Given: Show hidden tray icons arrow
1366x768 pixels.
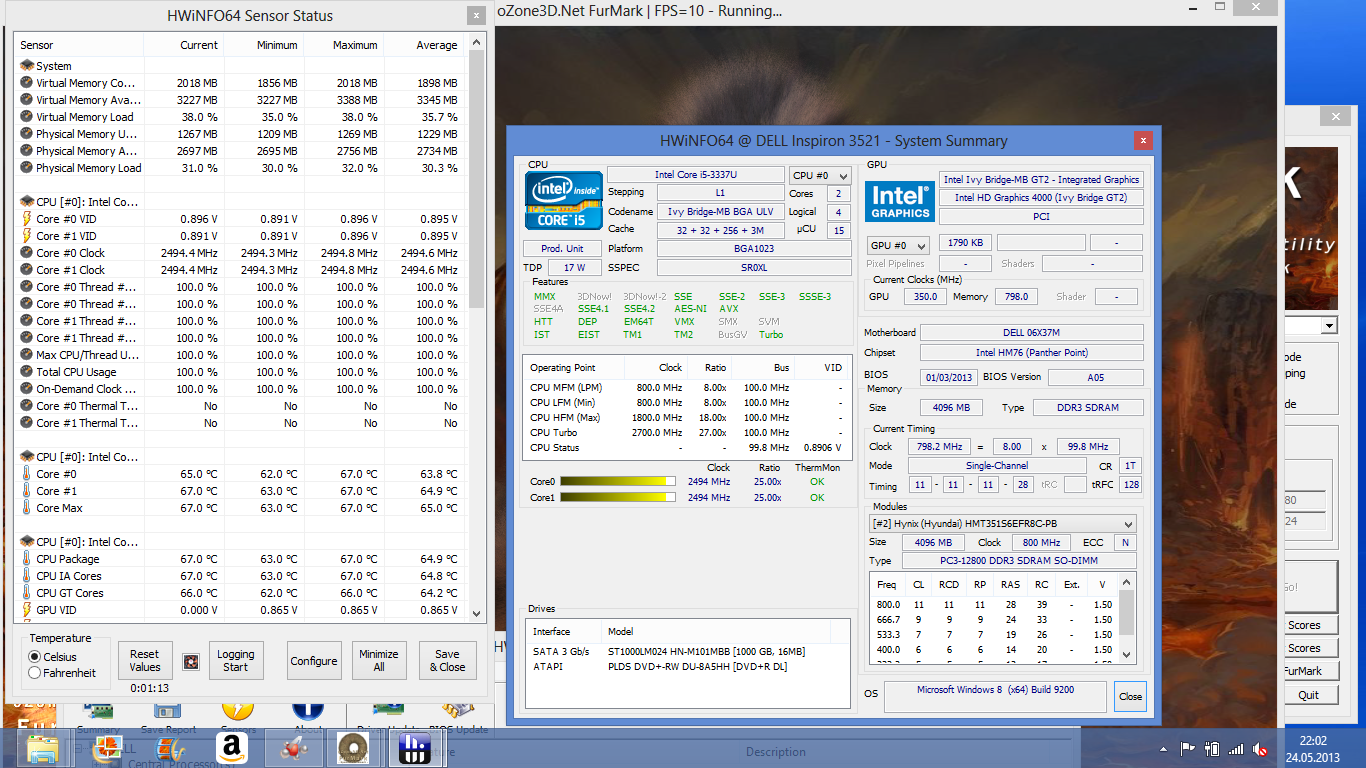Looking at the screenshot, I should tap(1163, 748).
